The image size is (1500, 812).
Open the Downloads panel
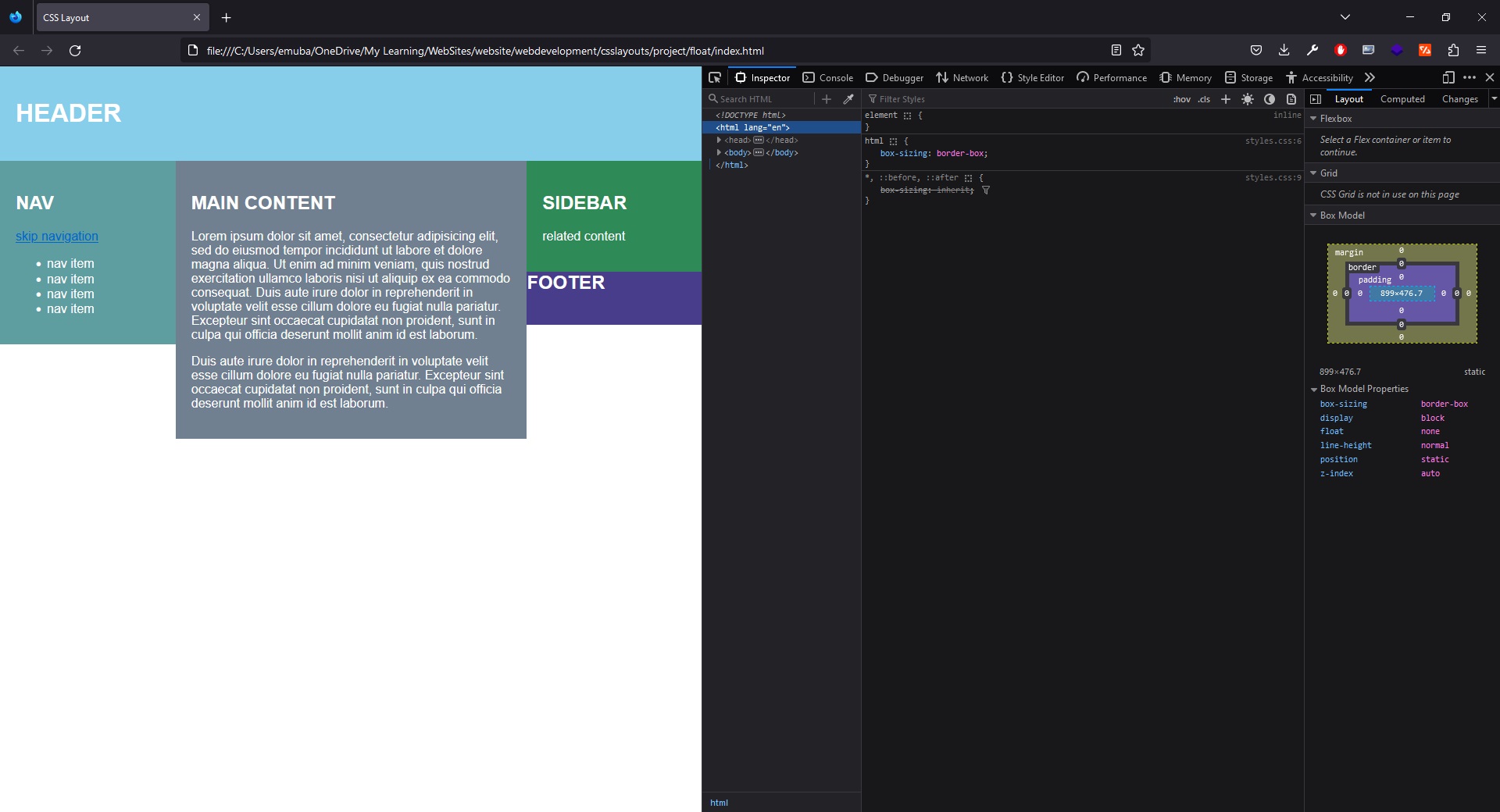pyautogui.click(x=1284, y=50)
